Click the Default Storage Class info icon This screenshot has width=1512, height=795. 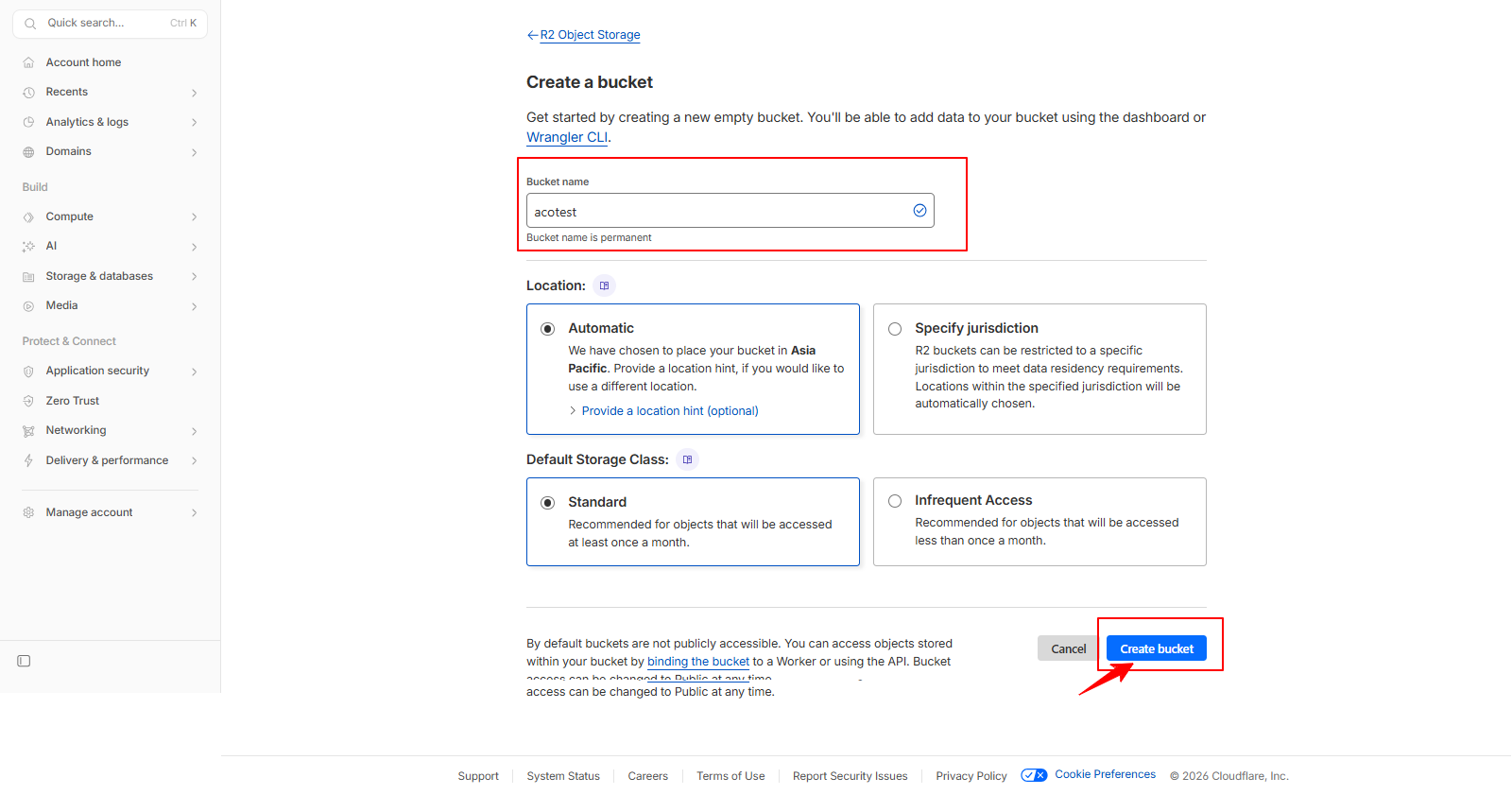click(688, 459)
